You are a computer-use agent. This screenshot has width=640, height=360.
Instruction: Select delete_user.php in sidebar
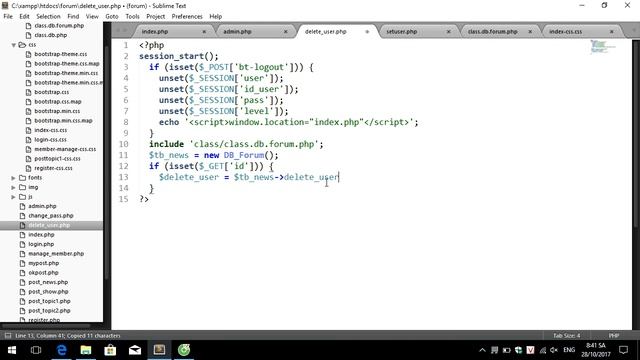[49, 225]
